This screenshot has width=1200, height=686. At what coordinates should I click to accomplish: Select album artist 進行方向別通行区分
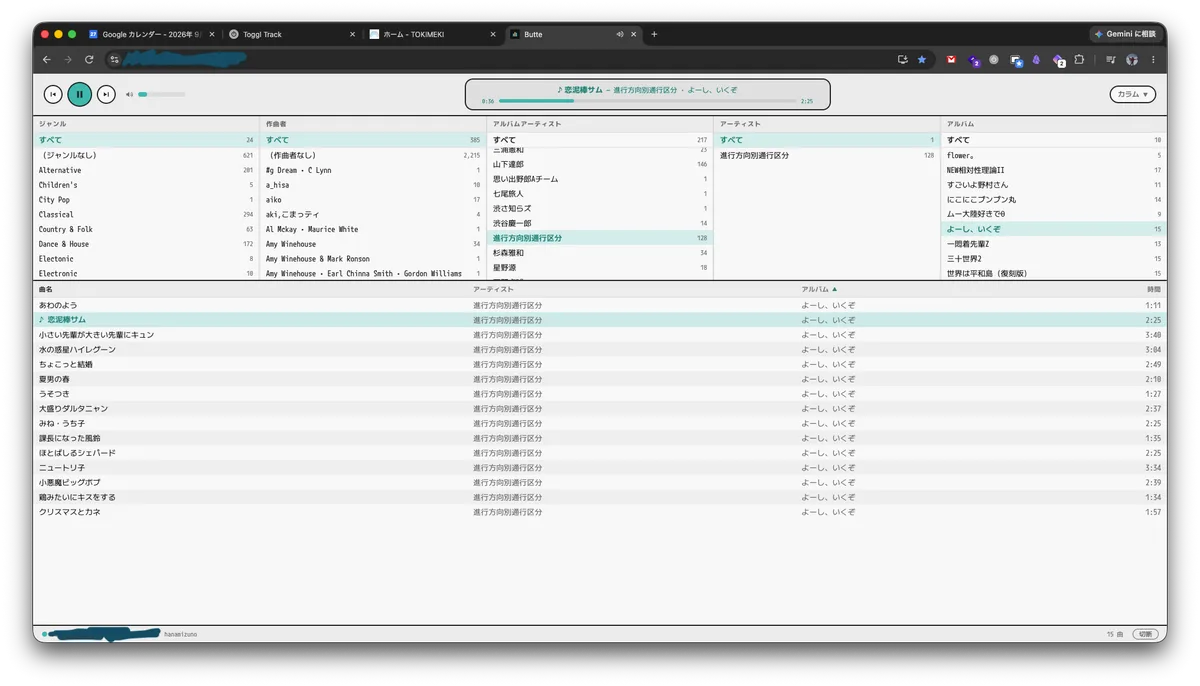pyautogui.click(x=599, y=238)
